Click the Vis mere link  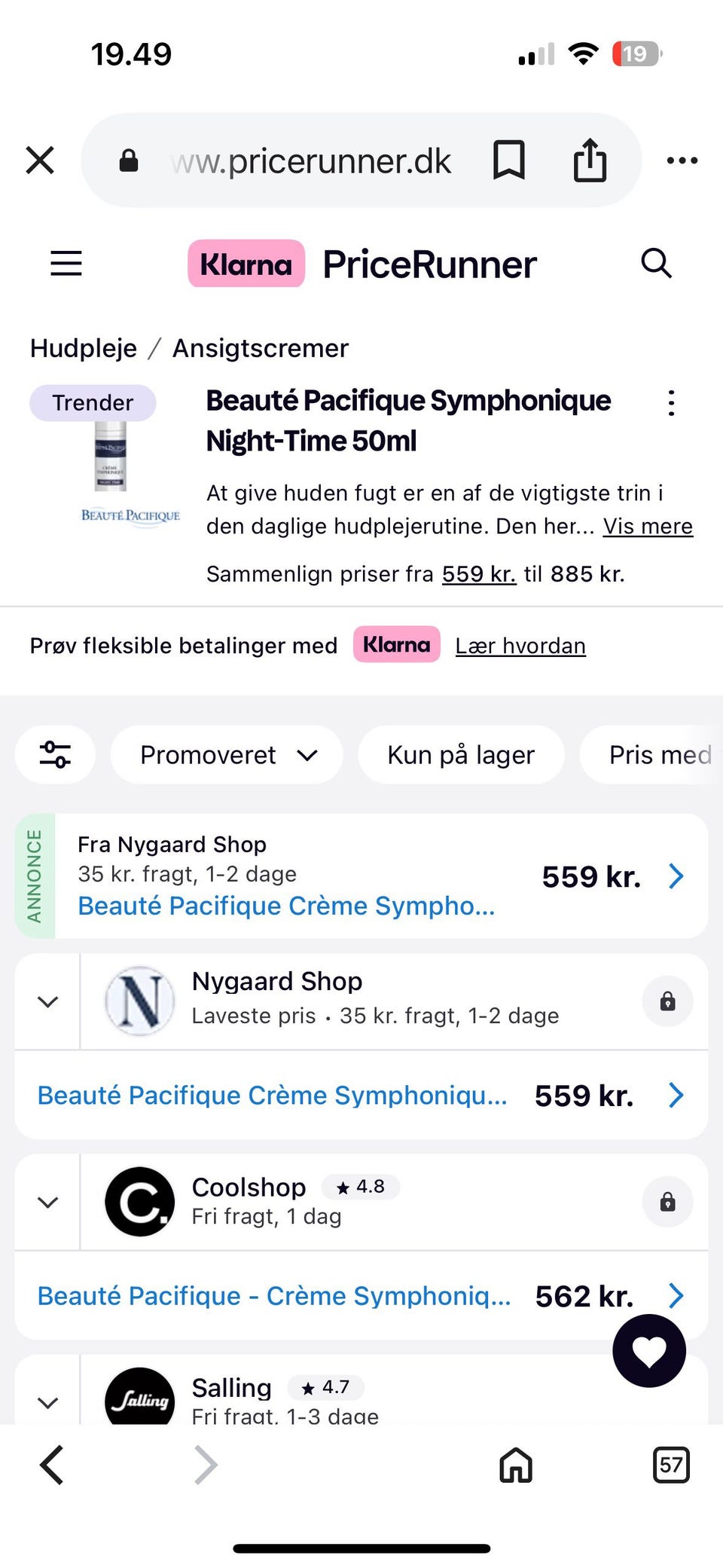(648, 526)
